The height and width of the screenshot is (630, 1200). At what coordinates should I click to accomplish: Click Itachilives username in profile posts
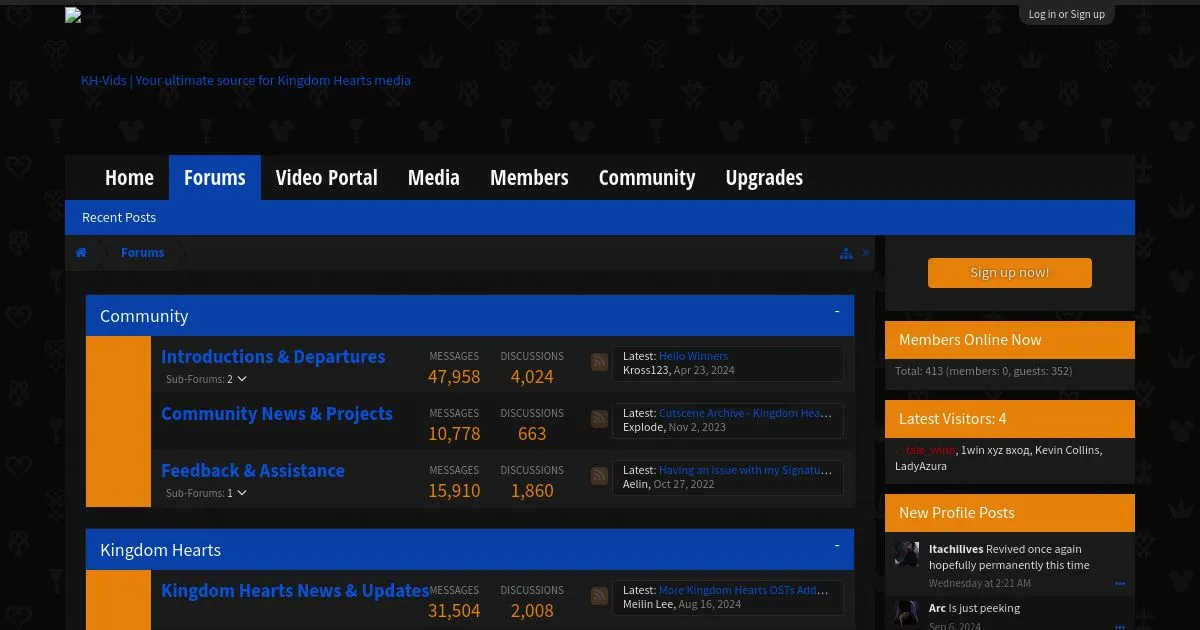click(956, 549)
